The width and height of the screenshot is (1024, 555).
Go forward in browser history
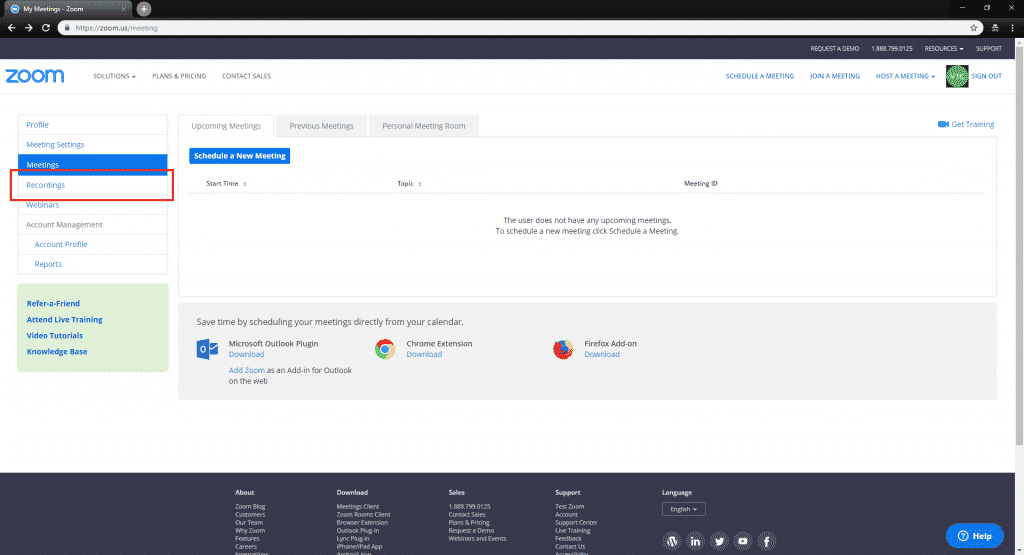coord(29,28)
